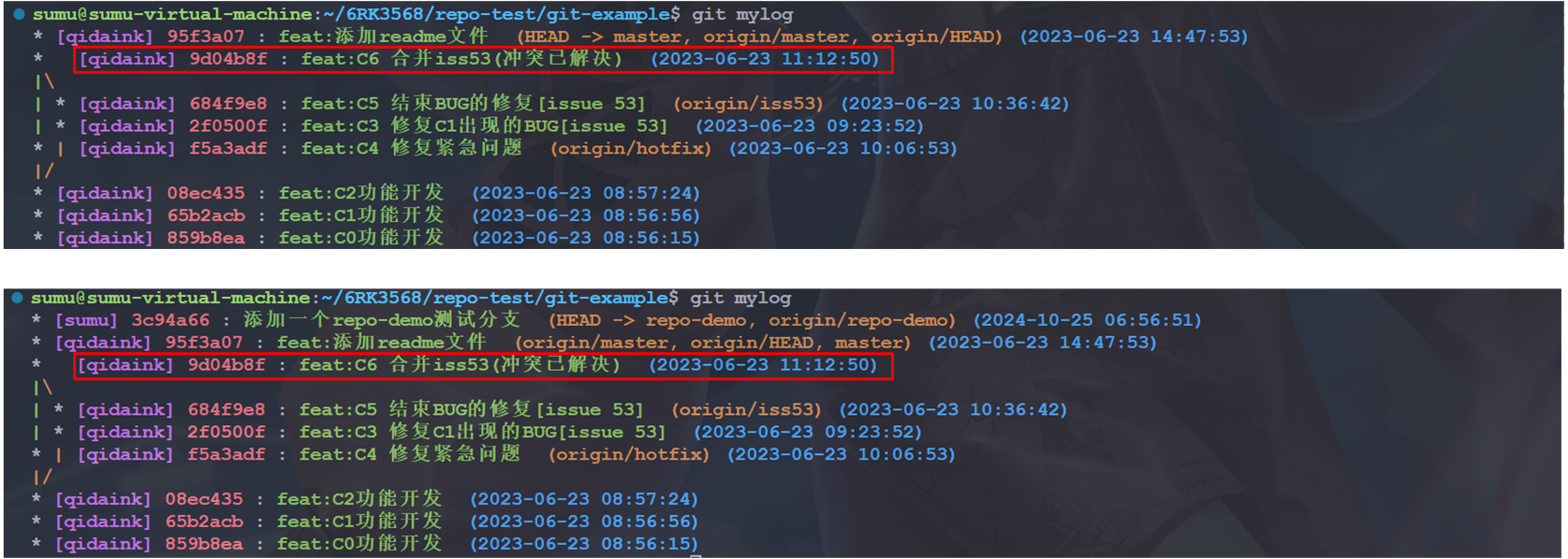This screenshot has height=559, width=1568.
Task: Click the blue dot before the lower terminal prompt
Action: (x=18, y=298)
